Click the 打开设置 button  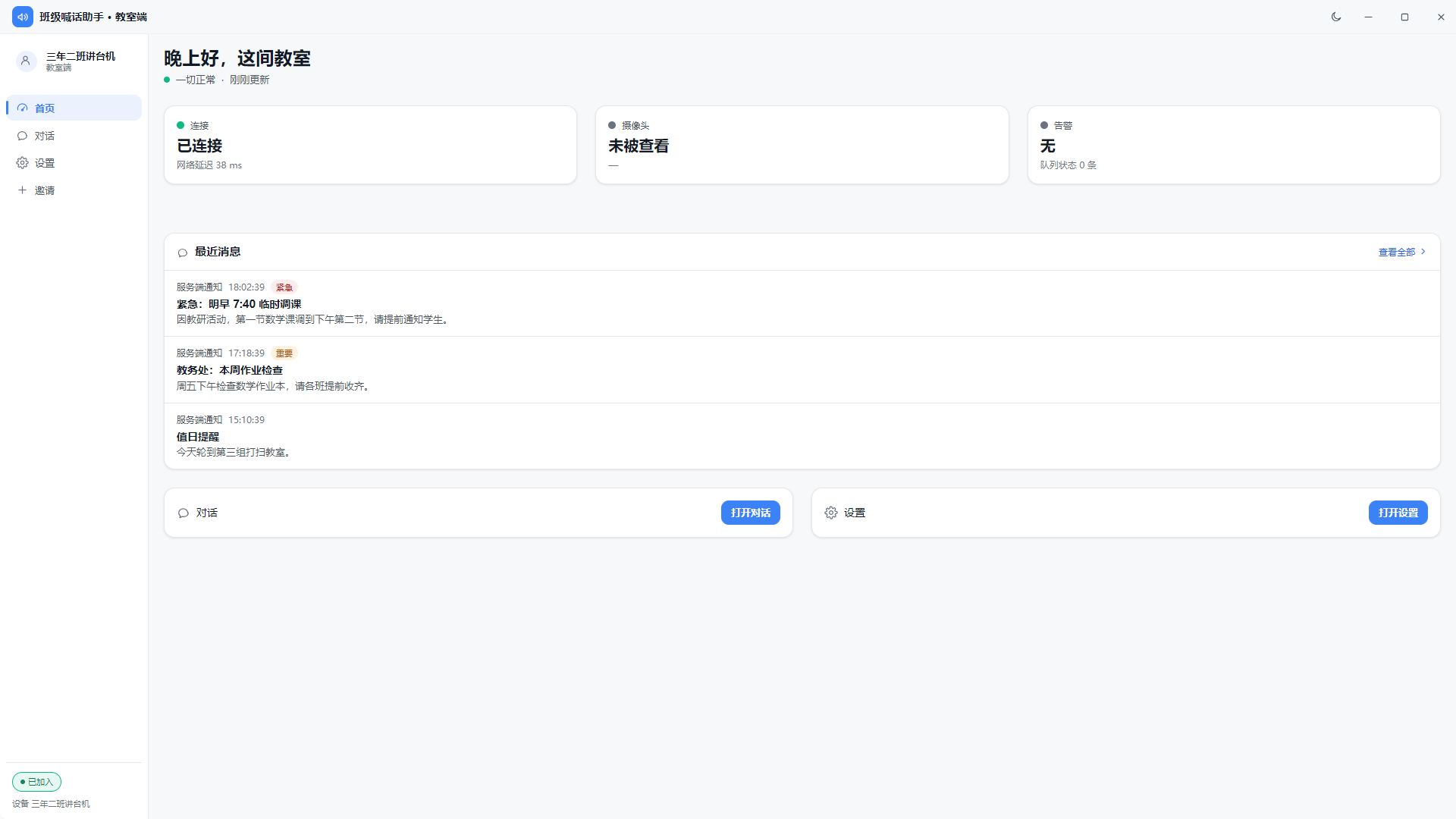click(1398, 513)
